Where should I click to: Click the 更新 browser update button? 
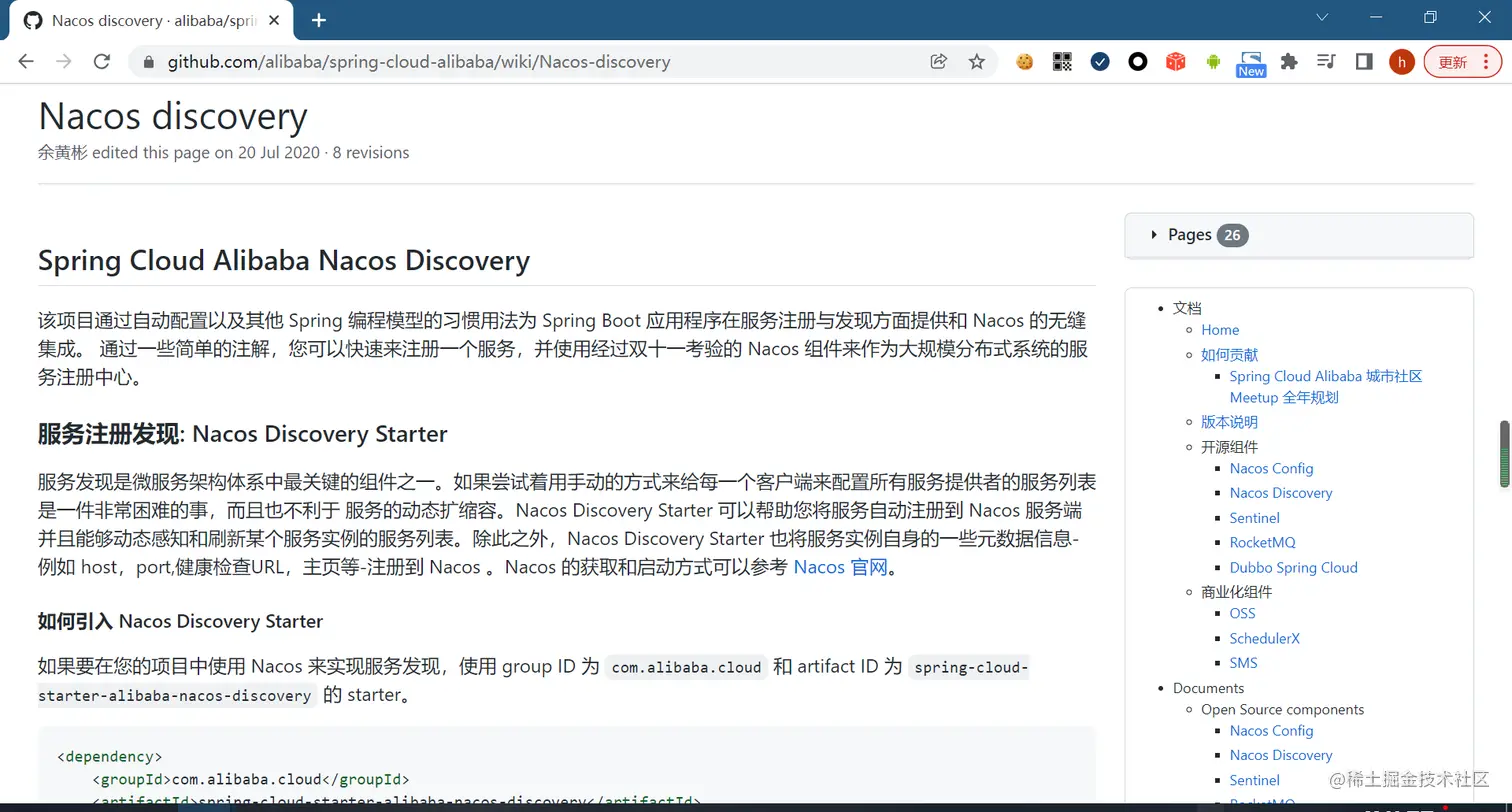[1463, 62]
